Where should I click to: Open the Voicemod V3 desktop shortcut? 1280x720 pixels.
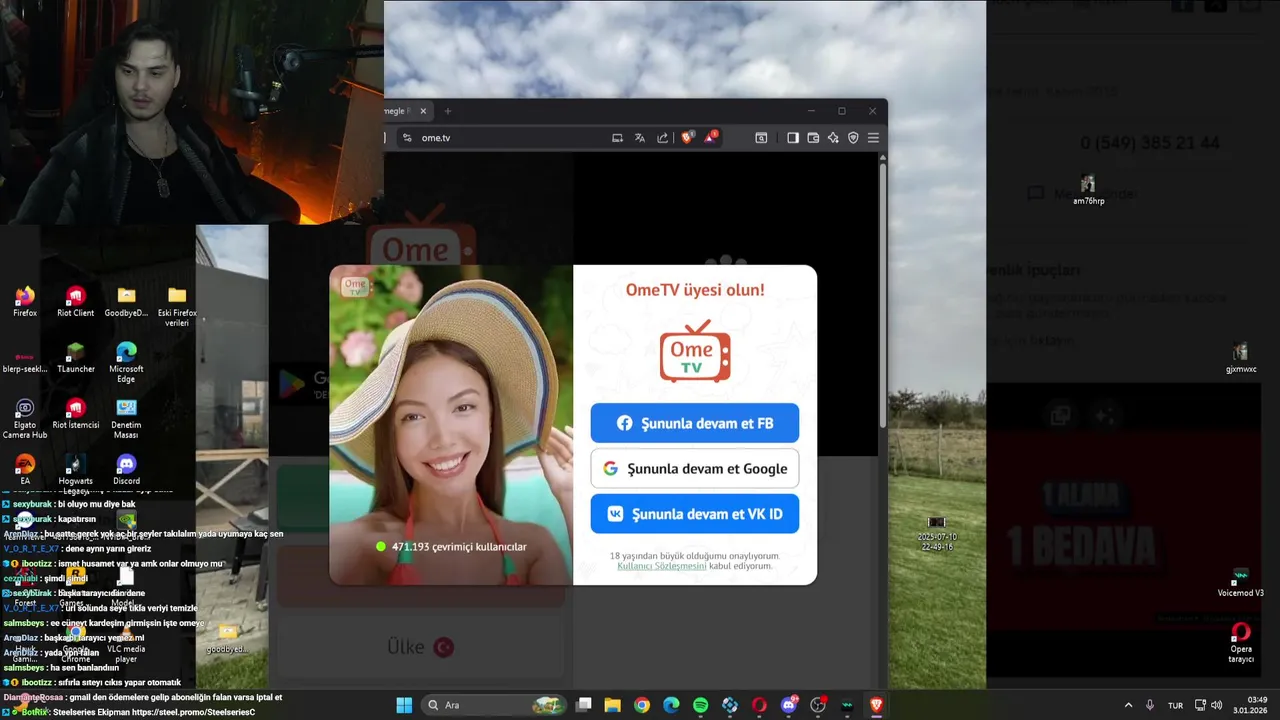pos(1241,582)
